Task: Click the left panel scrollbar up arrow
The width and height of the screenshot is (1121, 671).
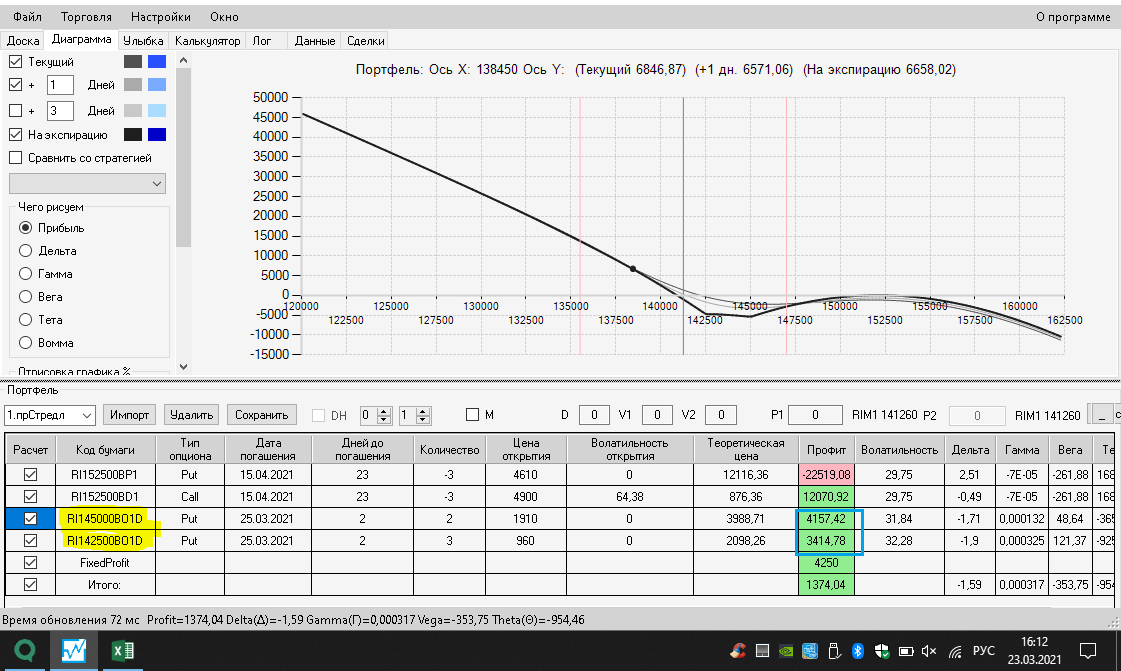Action: [184, 61]
